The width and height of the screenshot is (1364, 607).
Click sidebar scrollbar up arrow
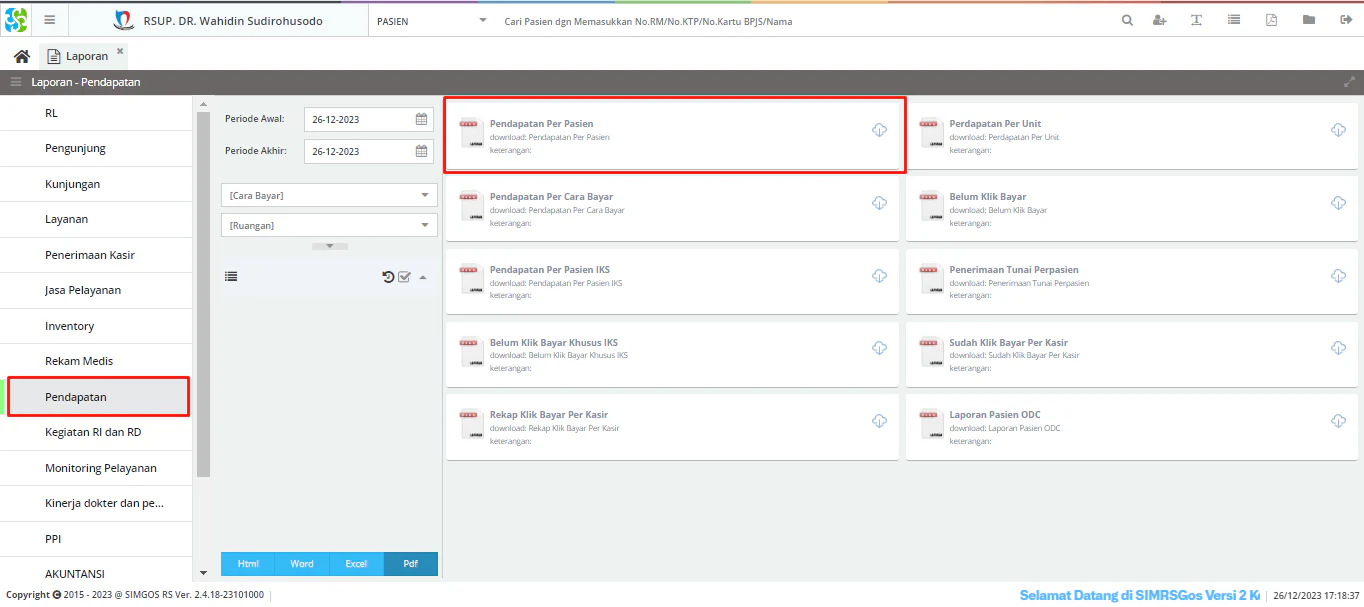203,104
